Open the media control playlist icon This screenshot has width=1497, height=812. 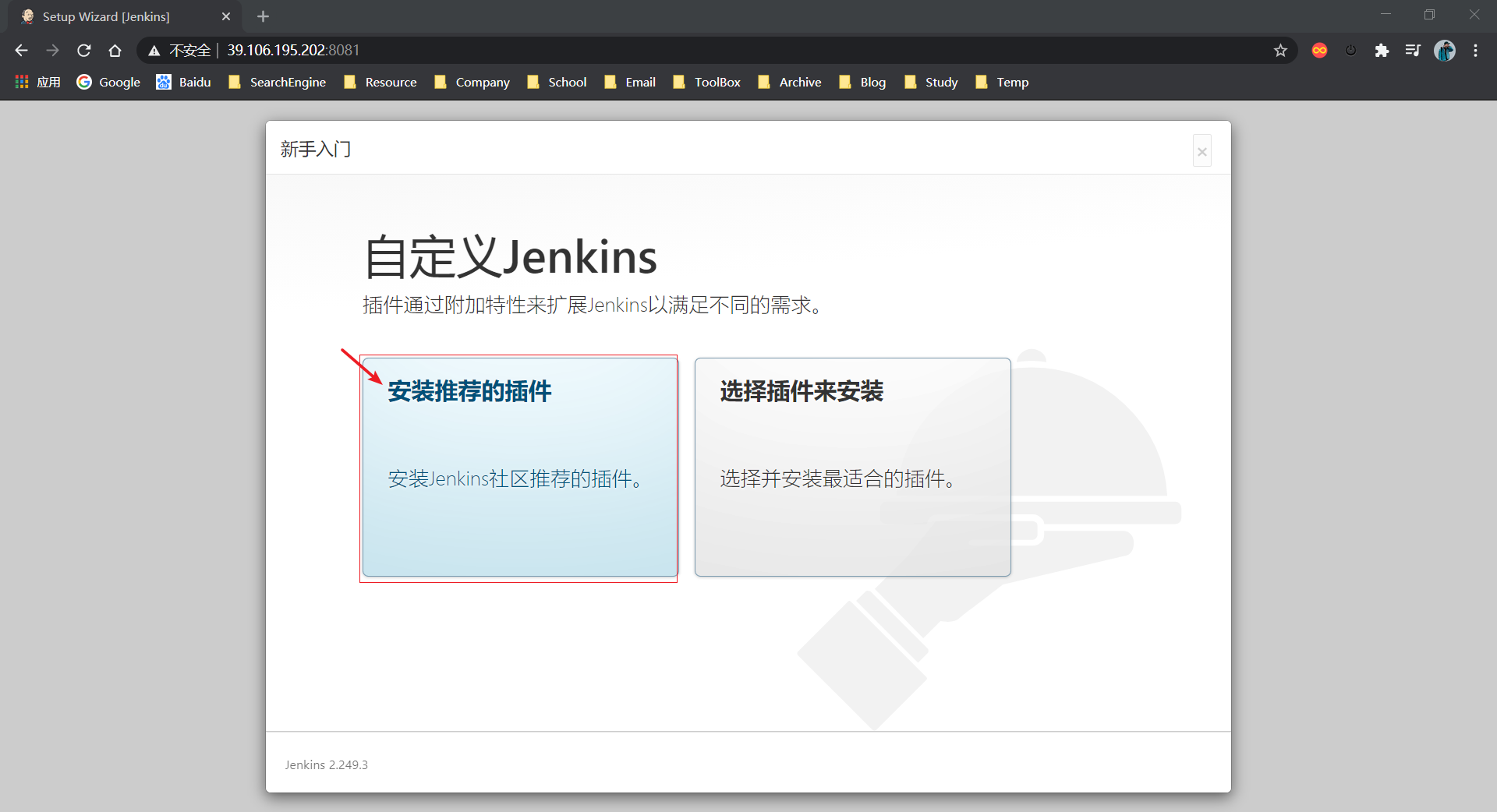1413,51
